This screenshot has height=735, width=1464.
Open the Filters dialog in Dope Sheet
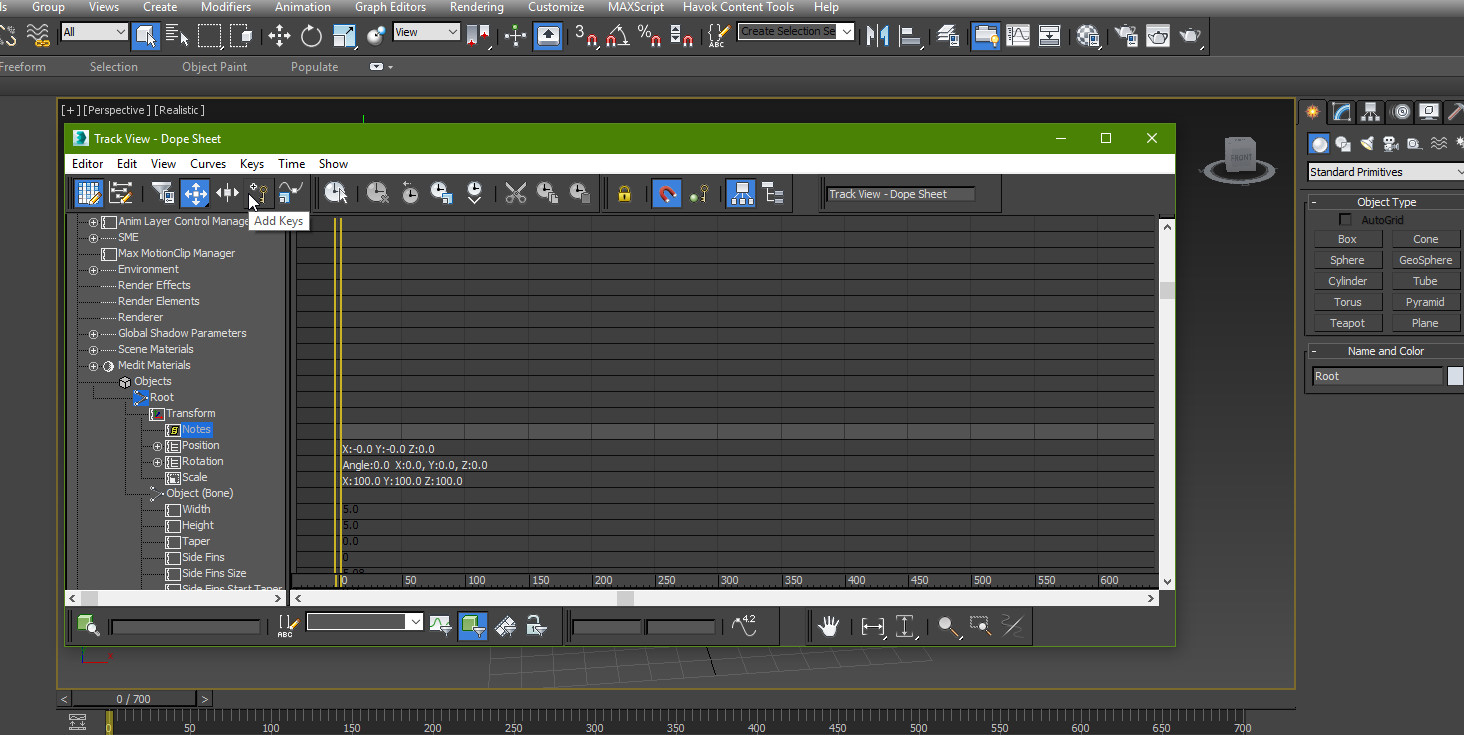162,193
